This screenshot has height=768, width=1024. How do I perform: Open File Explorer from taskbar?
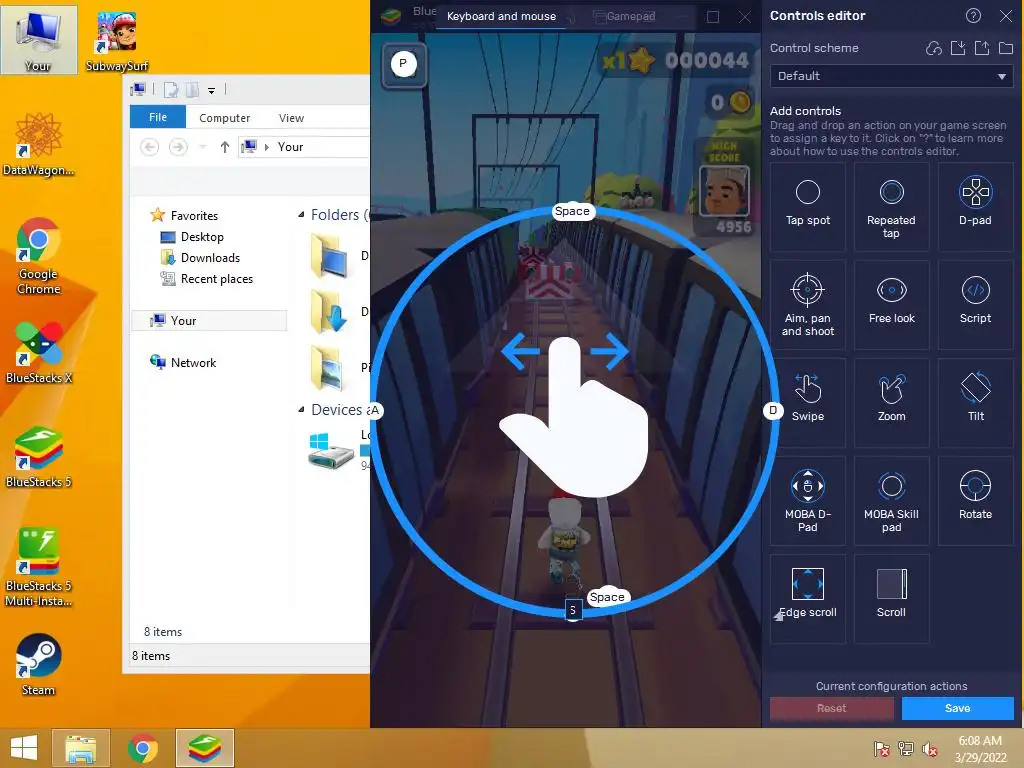[x=81, y=748]
